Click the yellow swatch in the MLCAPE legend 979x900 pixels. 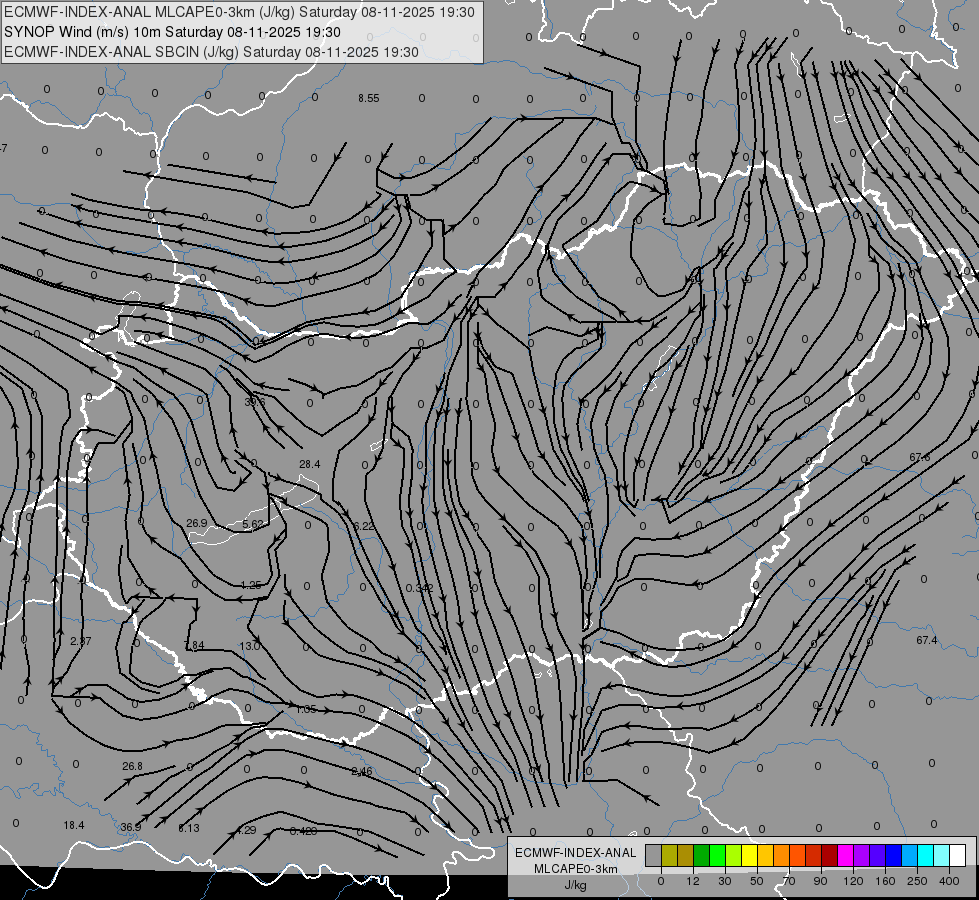tap(749, 855)
